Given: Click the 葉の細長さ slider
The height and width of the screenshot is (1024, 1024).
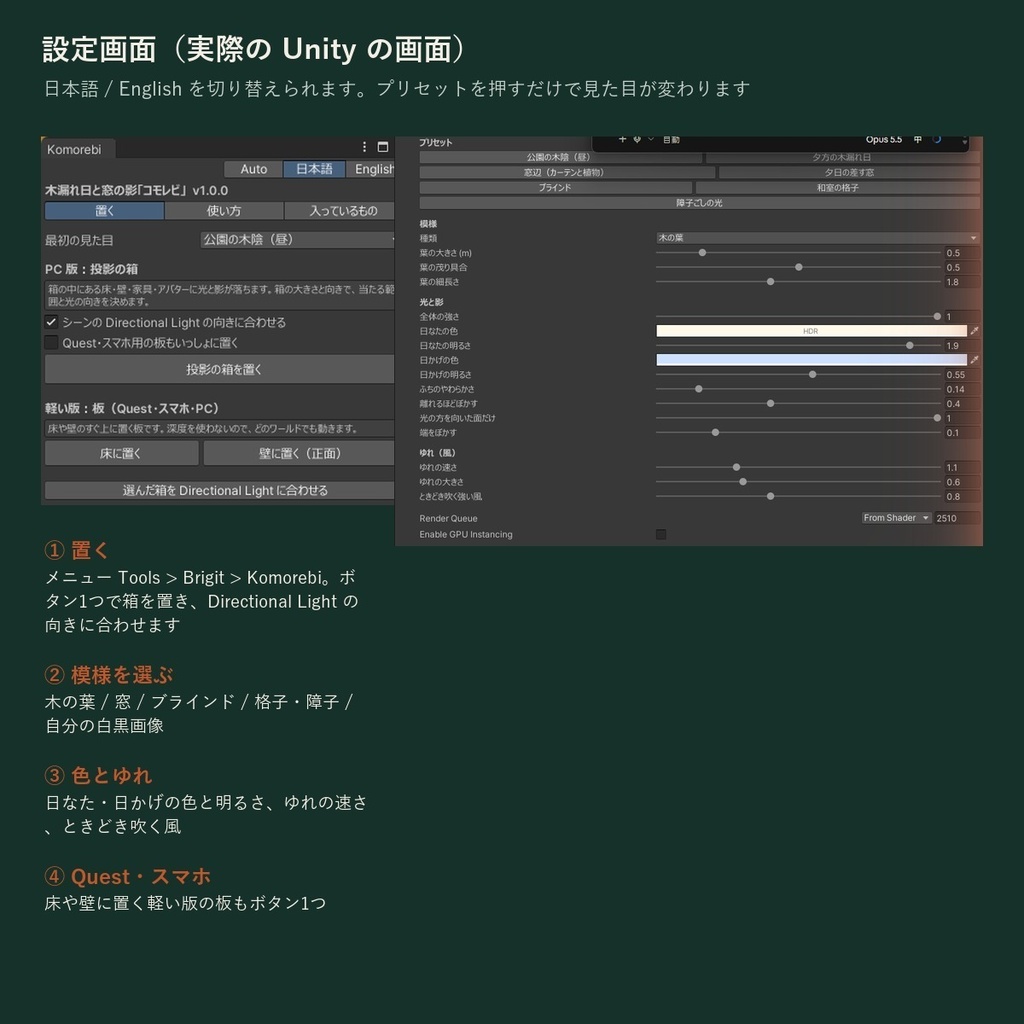Looking at the screenshot, I should [x=798, y=281].
